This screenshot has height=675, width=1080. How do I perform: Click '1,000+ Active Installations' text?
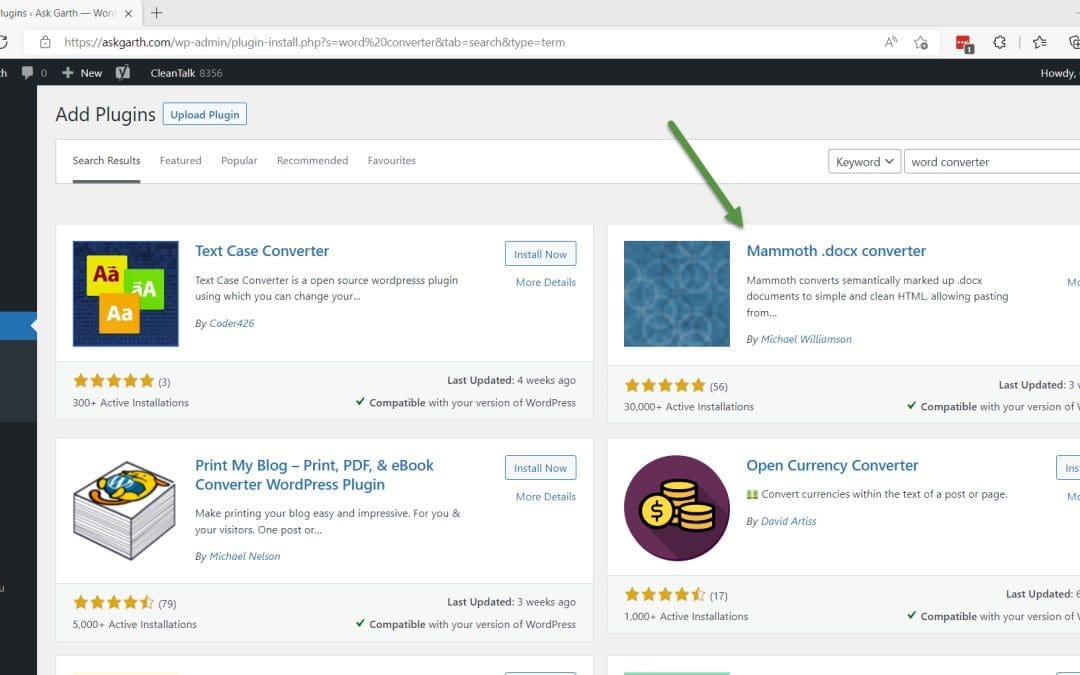tap(686, 616)
